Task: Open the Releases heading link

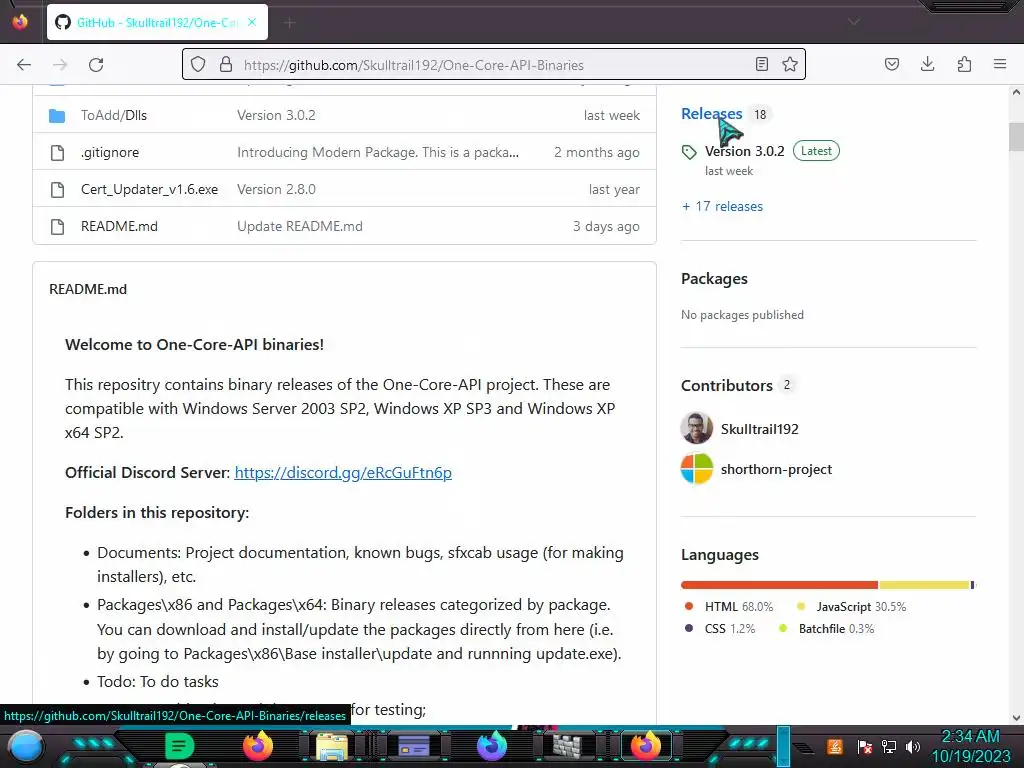Action: (712, 114)
